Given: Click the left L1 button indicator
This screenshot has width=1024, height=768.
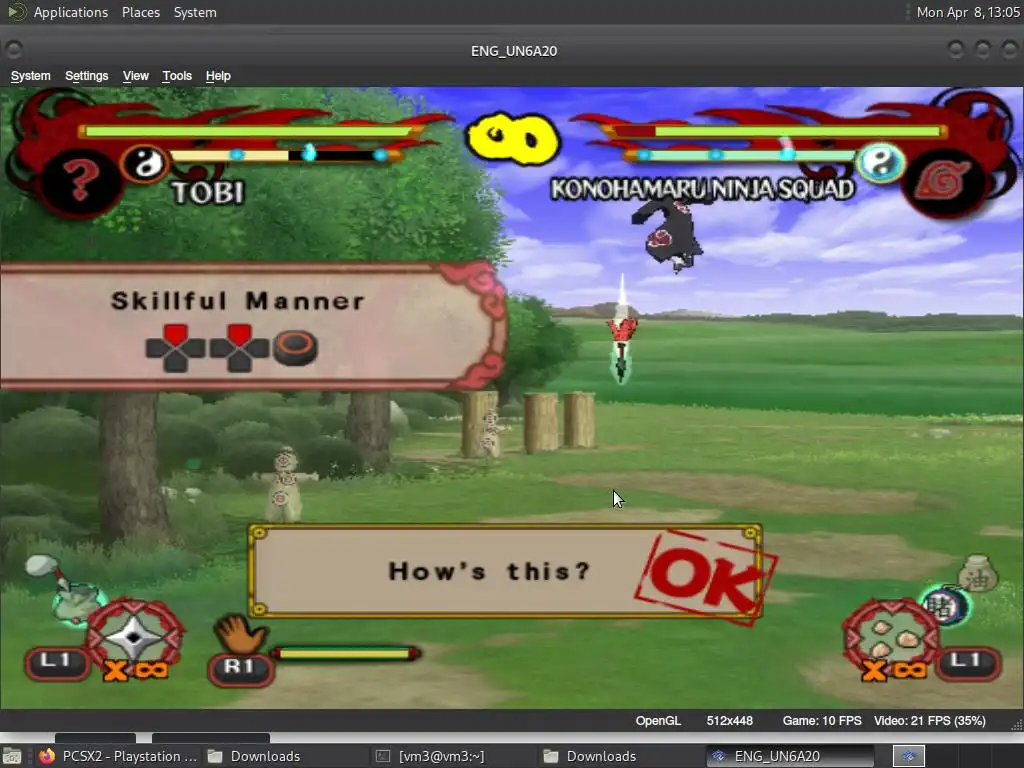Looking at the screenshot, I should (x=56, y=663).
